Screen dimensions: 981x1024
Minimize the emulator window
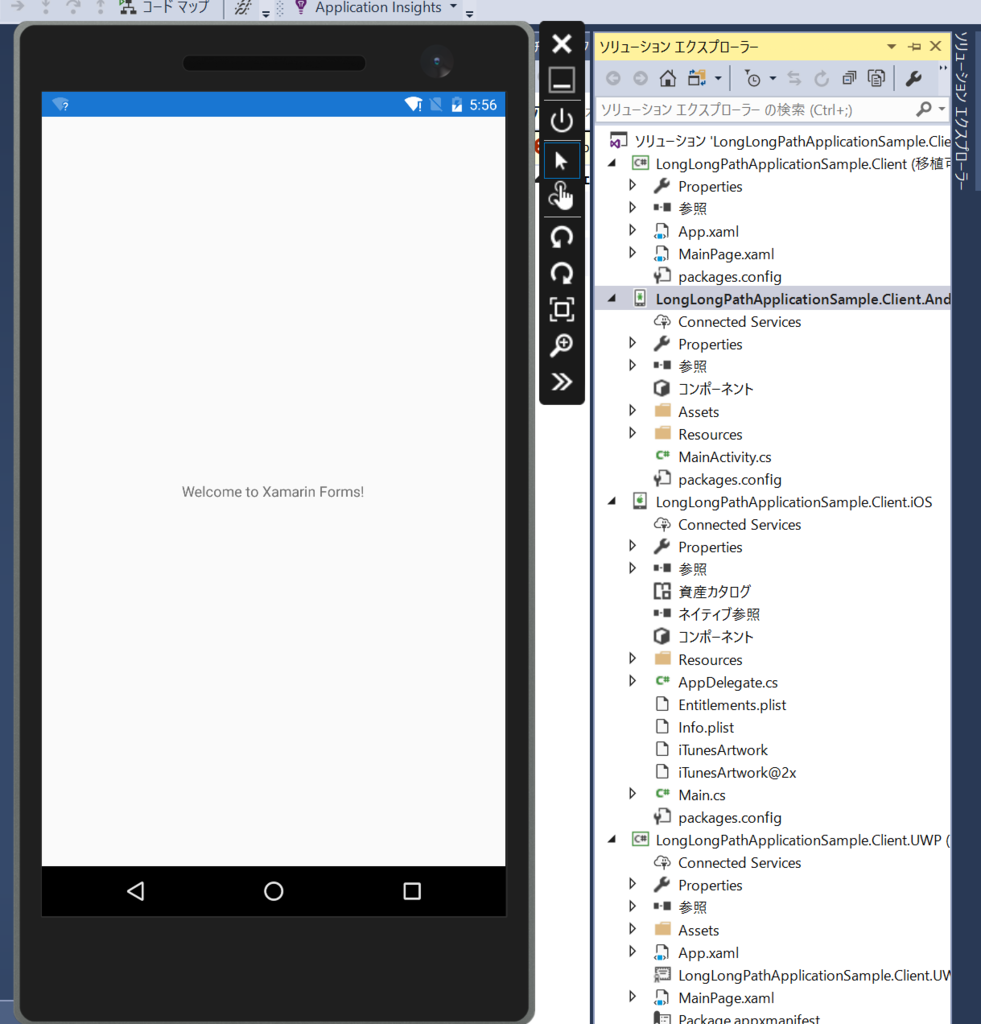(562, 80)
